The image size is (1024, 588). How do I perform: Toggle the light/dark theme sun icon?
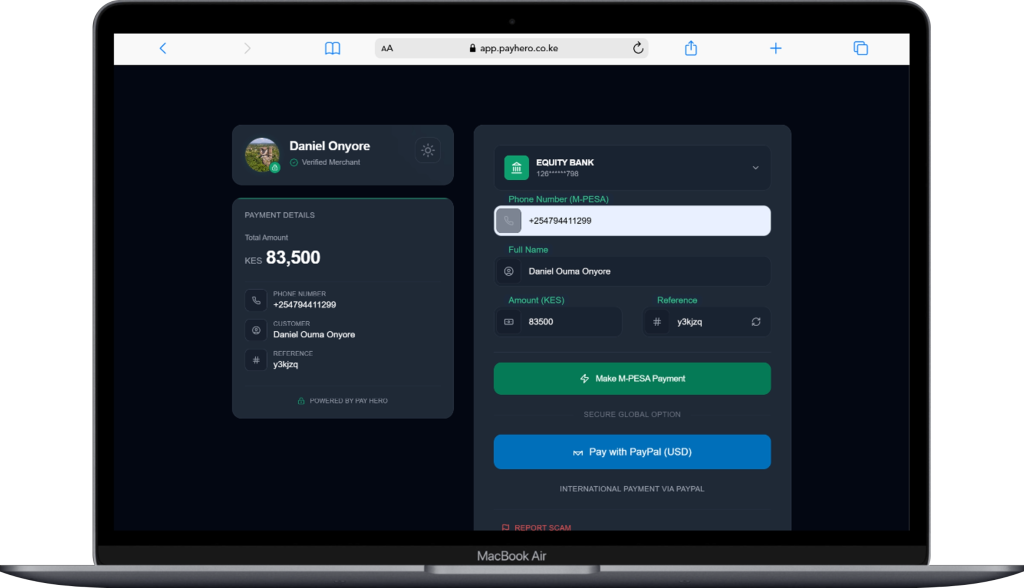428,150
